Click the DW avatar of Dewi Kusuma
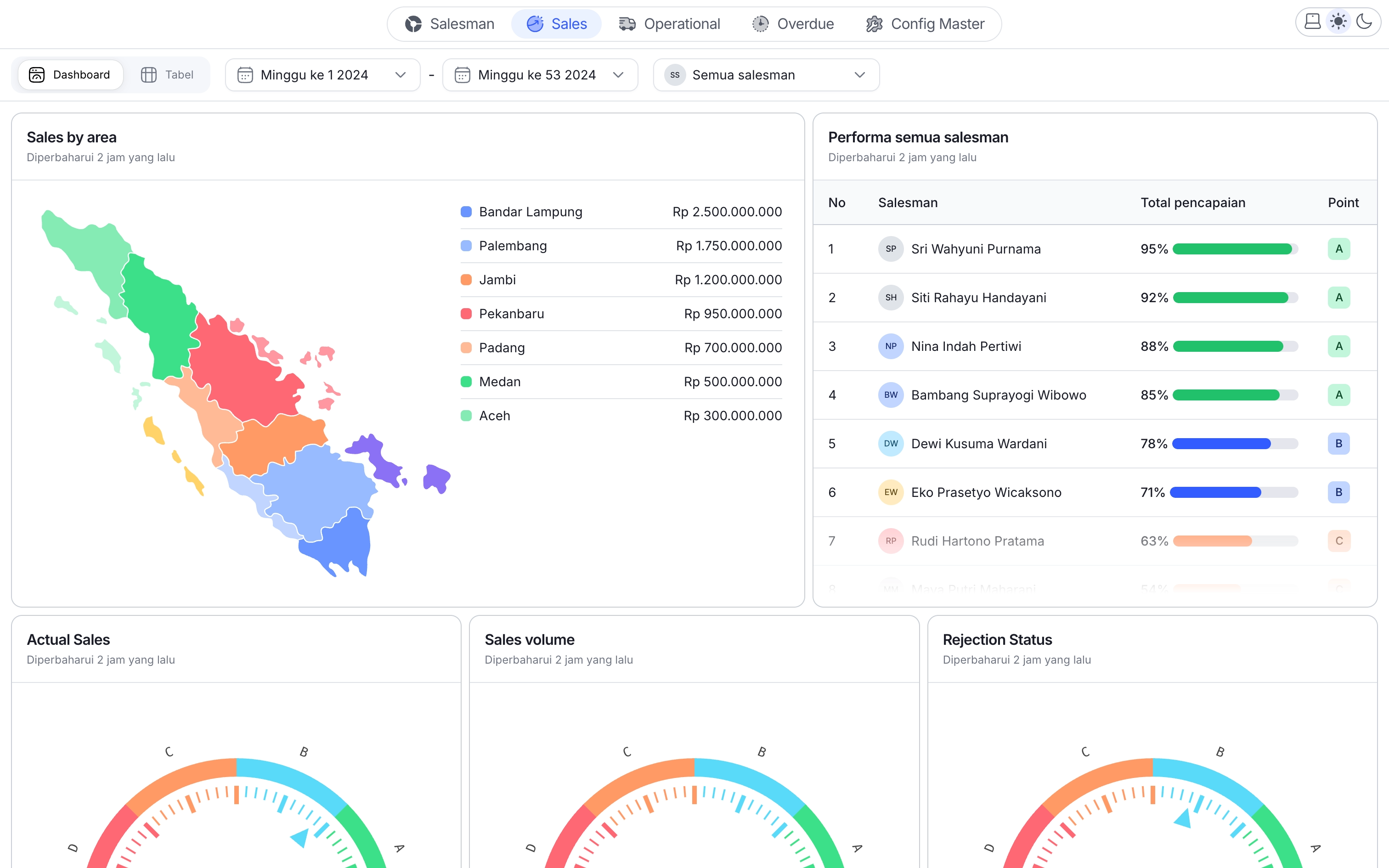Screen dimensions: 1389x868 [x=891, y=444]
